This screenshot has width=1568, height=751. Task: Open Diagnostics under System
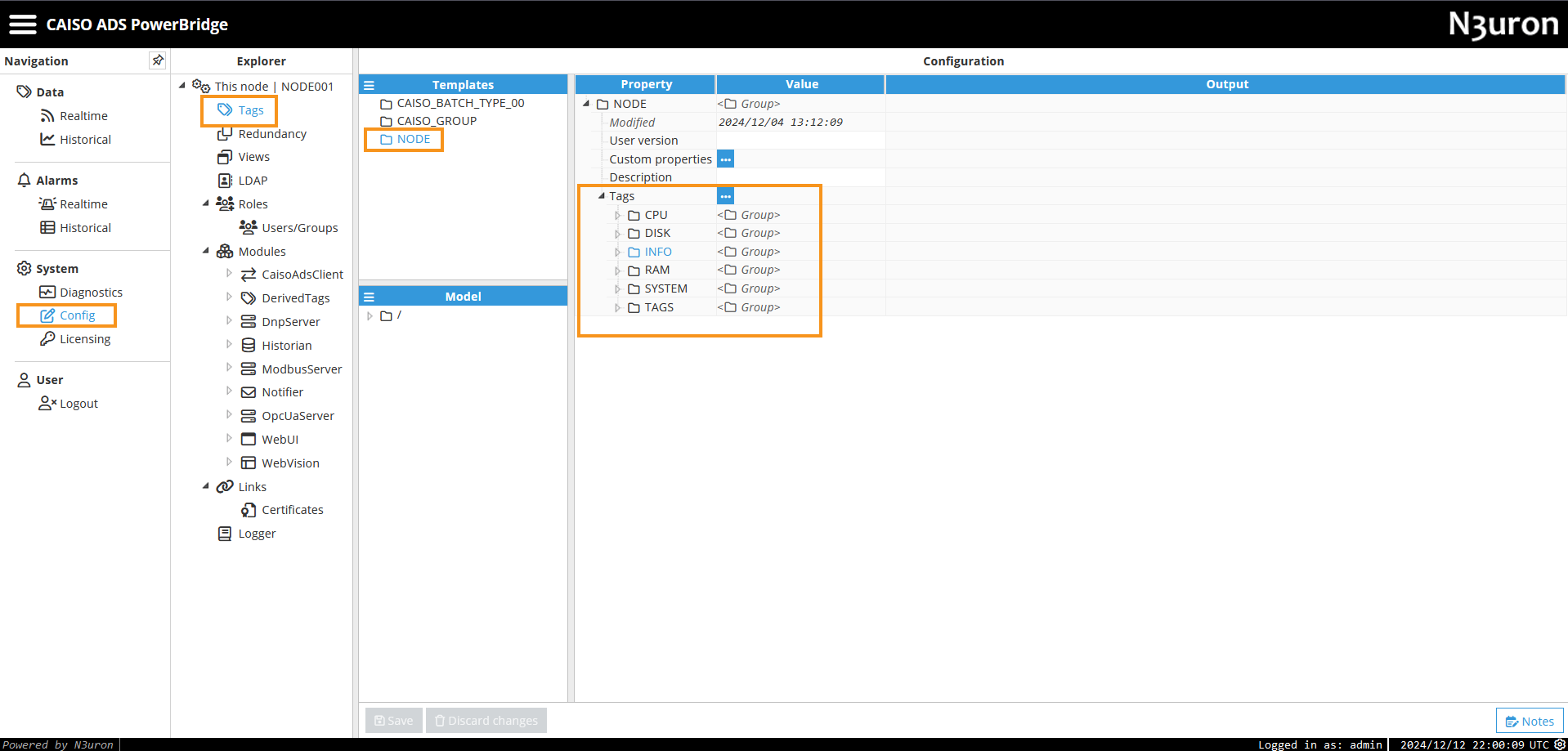tap(82, 293)
